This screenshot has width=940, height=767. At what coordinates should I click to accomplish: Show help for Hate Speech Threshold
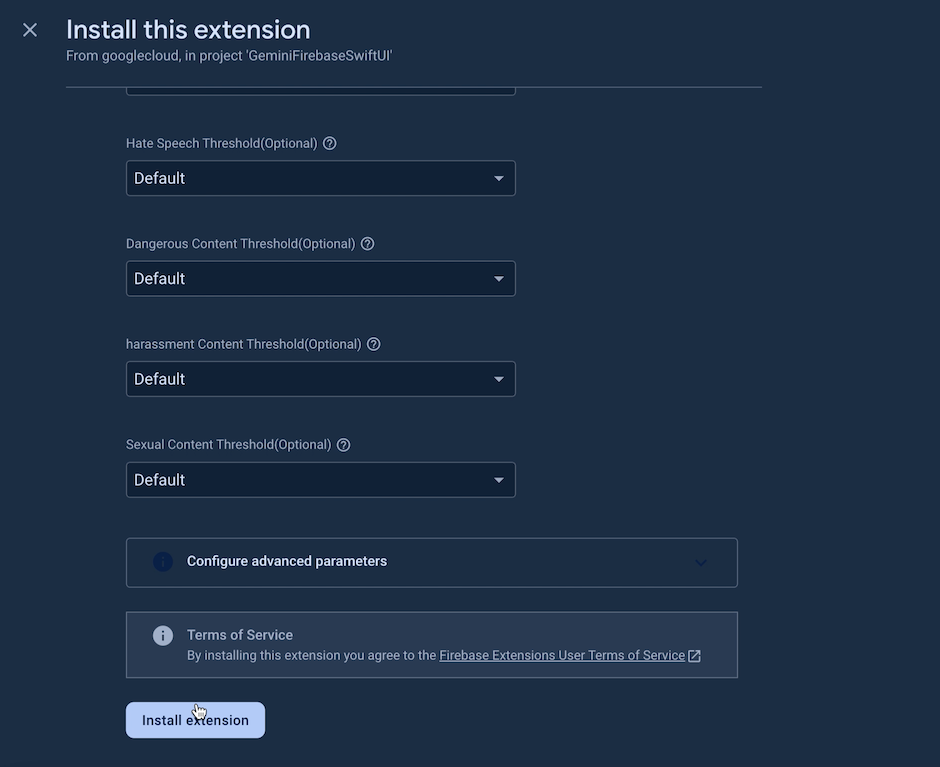coord(330,143)
